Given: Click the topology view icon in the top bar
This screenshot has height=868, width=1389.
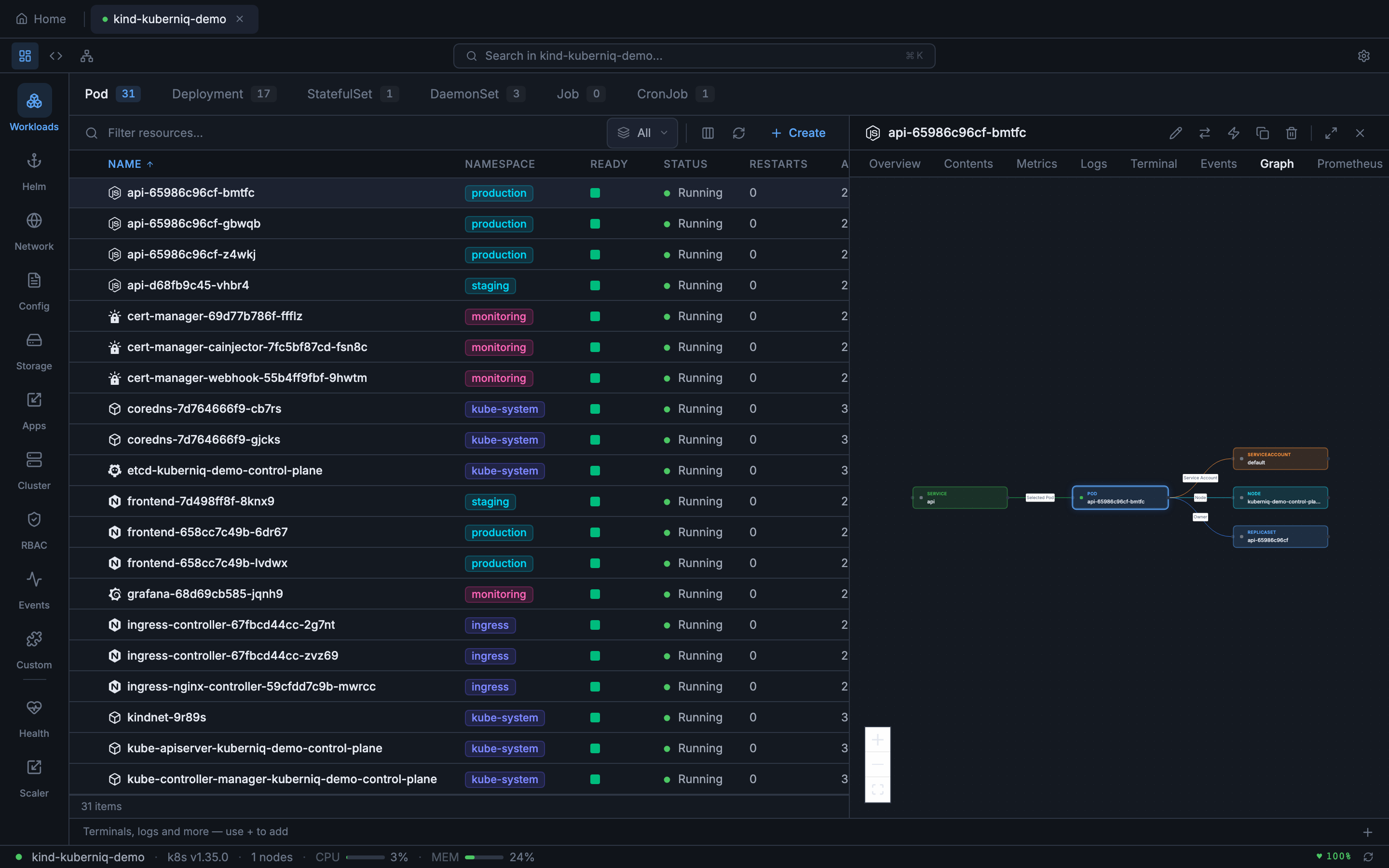Looking at the screenshot, I should point(87,55).
